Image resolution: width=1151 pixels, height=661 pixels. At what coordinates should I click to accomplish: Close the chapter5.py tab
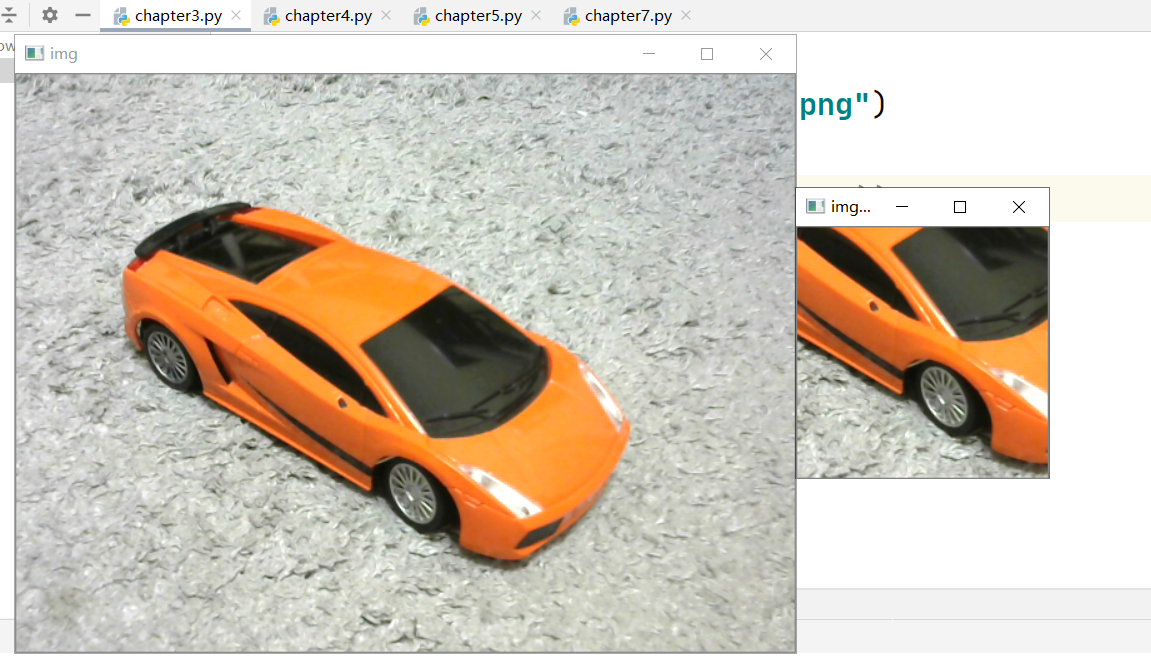coord(536,15)
